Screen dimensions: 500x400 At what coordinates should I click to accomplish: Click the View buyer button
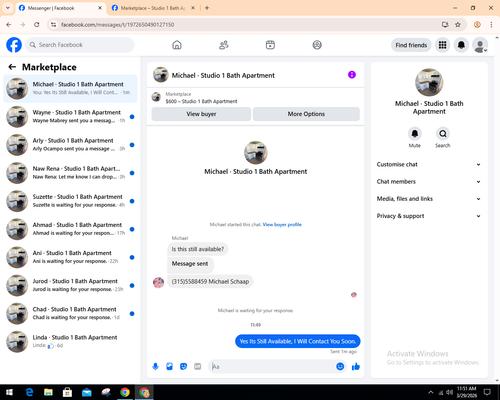201,114
